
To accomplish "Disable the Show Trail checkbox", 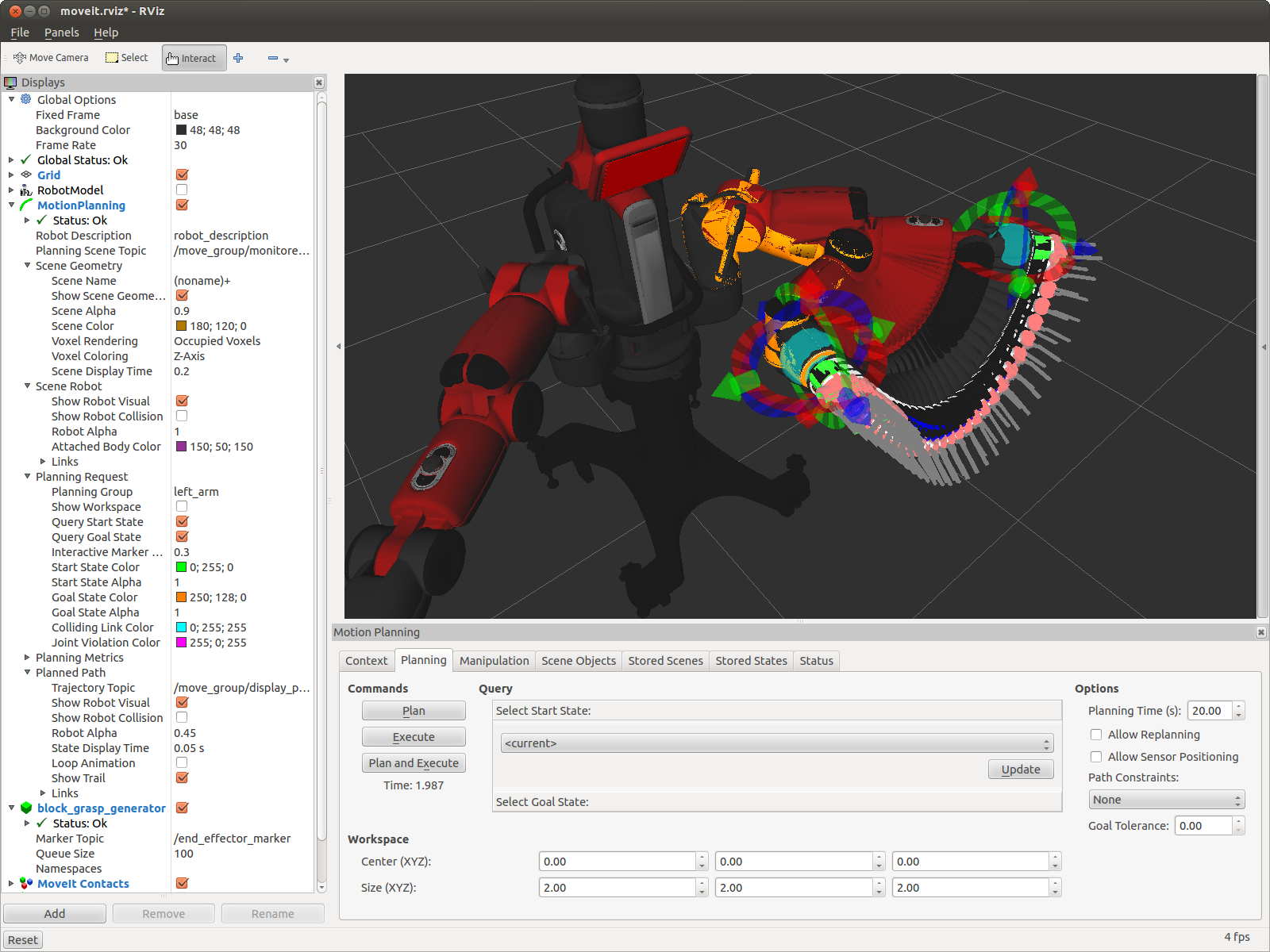I will click(x=182, y=778).
